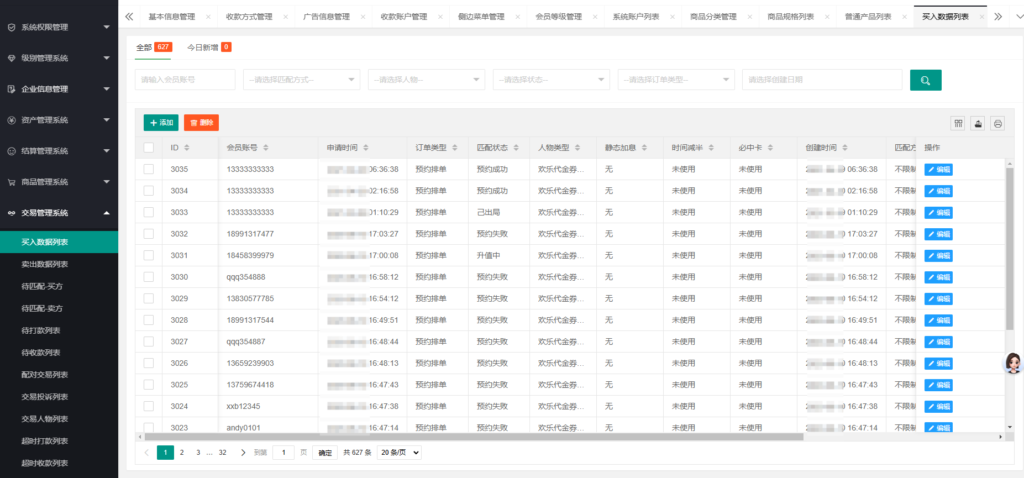
Task: Open the 请选择匹配方式 dropdown
Action: [x=301, y=80]
